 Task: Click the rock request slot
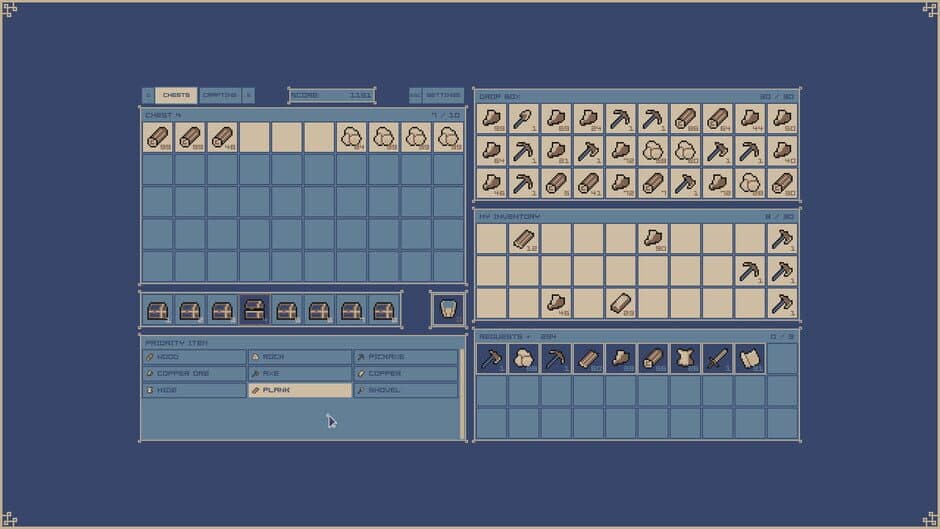523,359
